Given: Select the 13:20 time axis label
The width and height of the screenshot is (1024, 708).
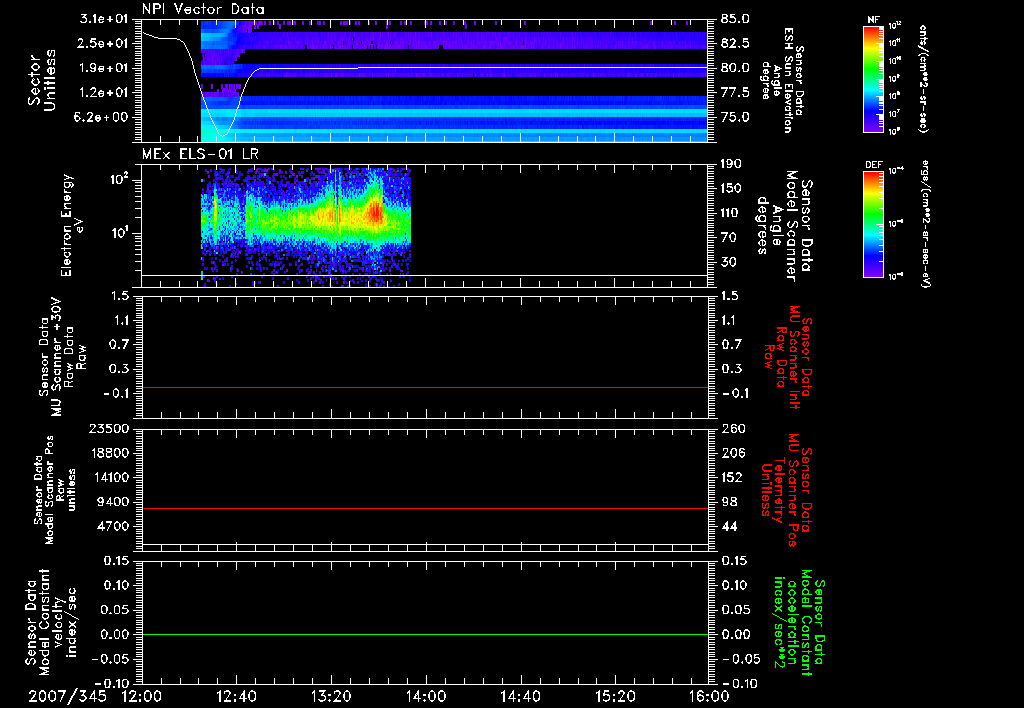Looking at the screenshot, I should coord(331,696).
